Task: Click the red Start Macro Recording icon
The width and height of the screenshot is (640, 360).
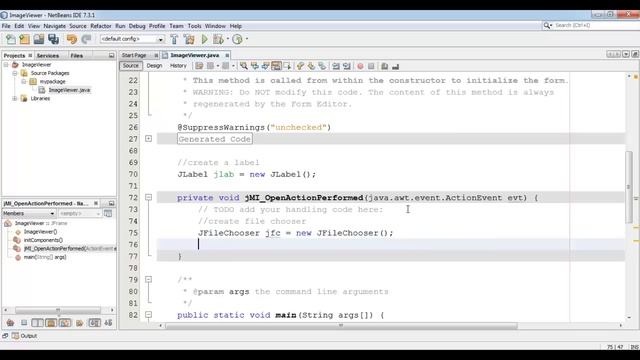Action: 360,66
